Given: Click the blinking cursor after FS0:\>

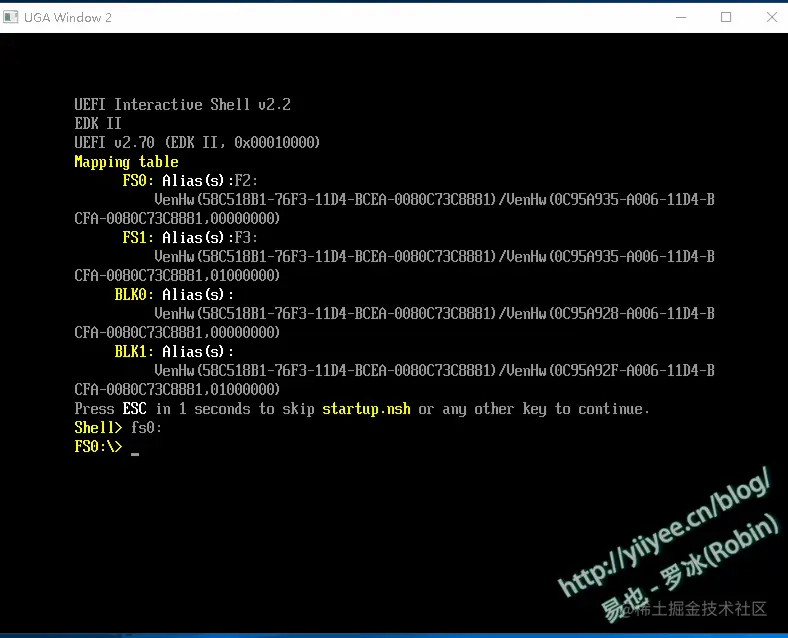Looking at the screenshot, I should click(135, 454).
